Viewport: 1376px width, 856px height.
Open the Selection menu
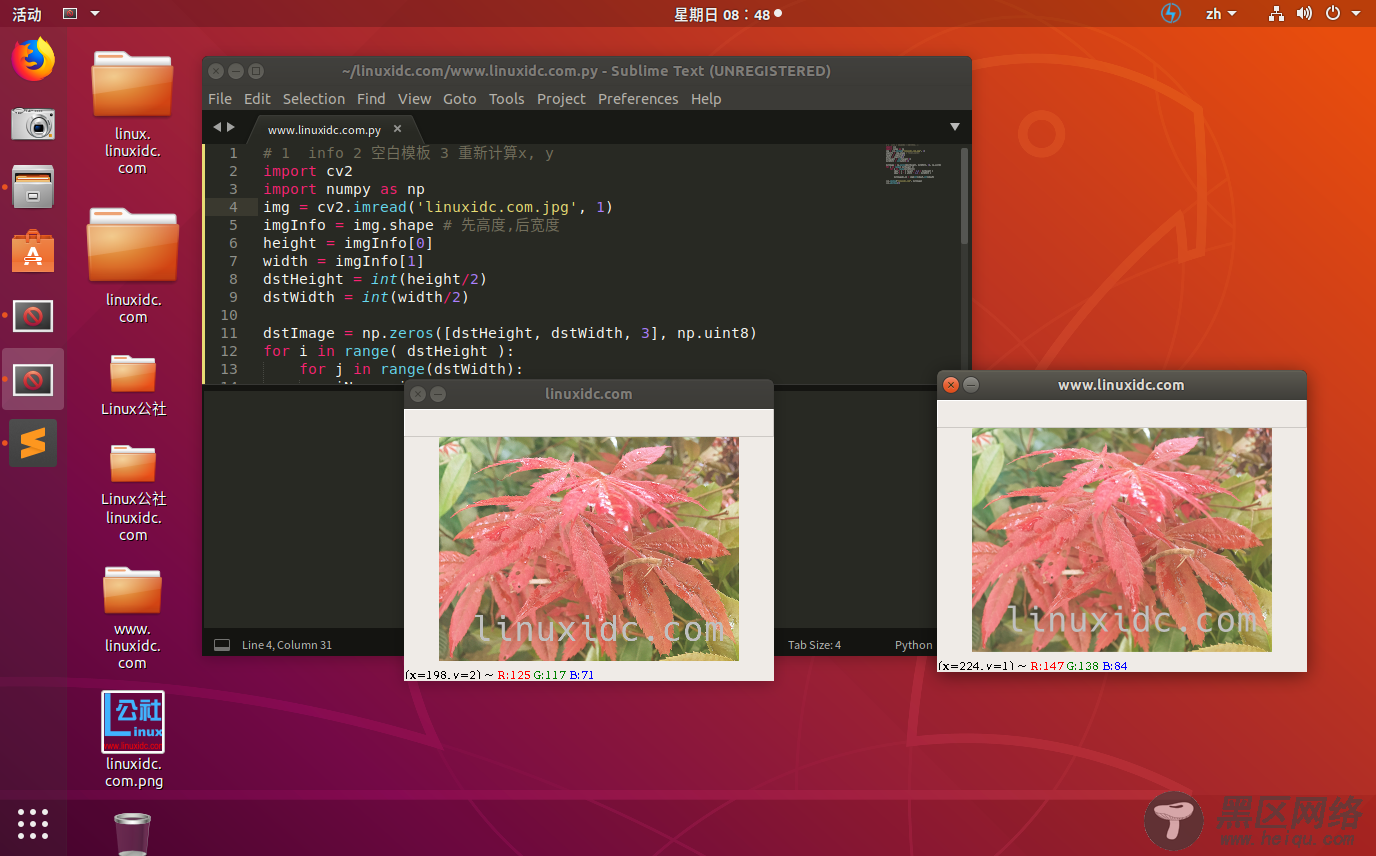(x=314, y=99)
